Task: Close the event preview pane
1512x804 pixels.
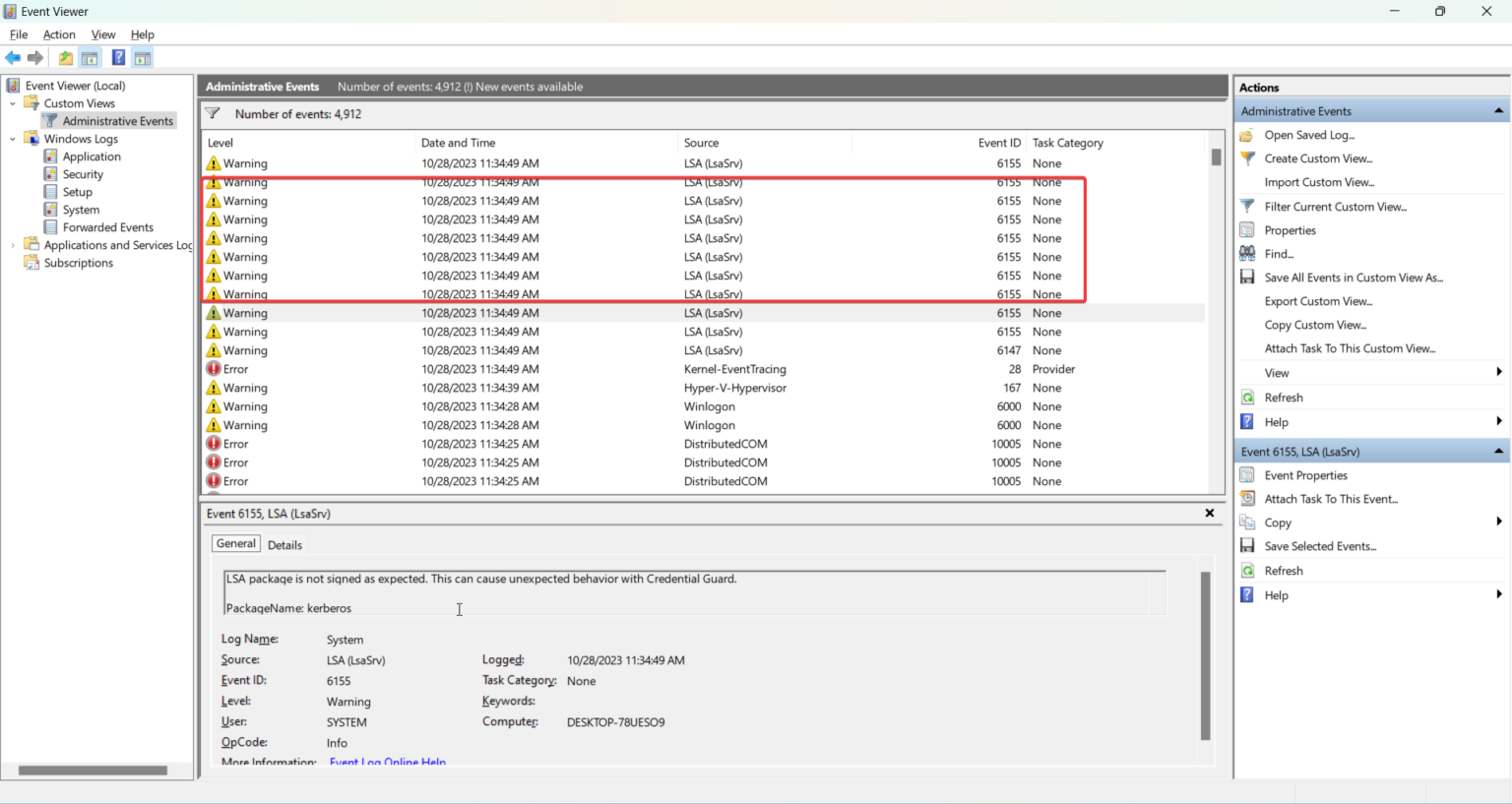Action: click(x=1209, y=513)
